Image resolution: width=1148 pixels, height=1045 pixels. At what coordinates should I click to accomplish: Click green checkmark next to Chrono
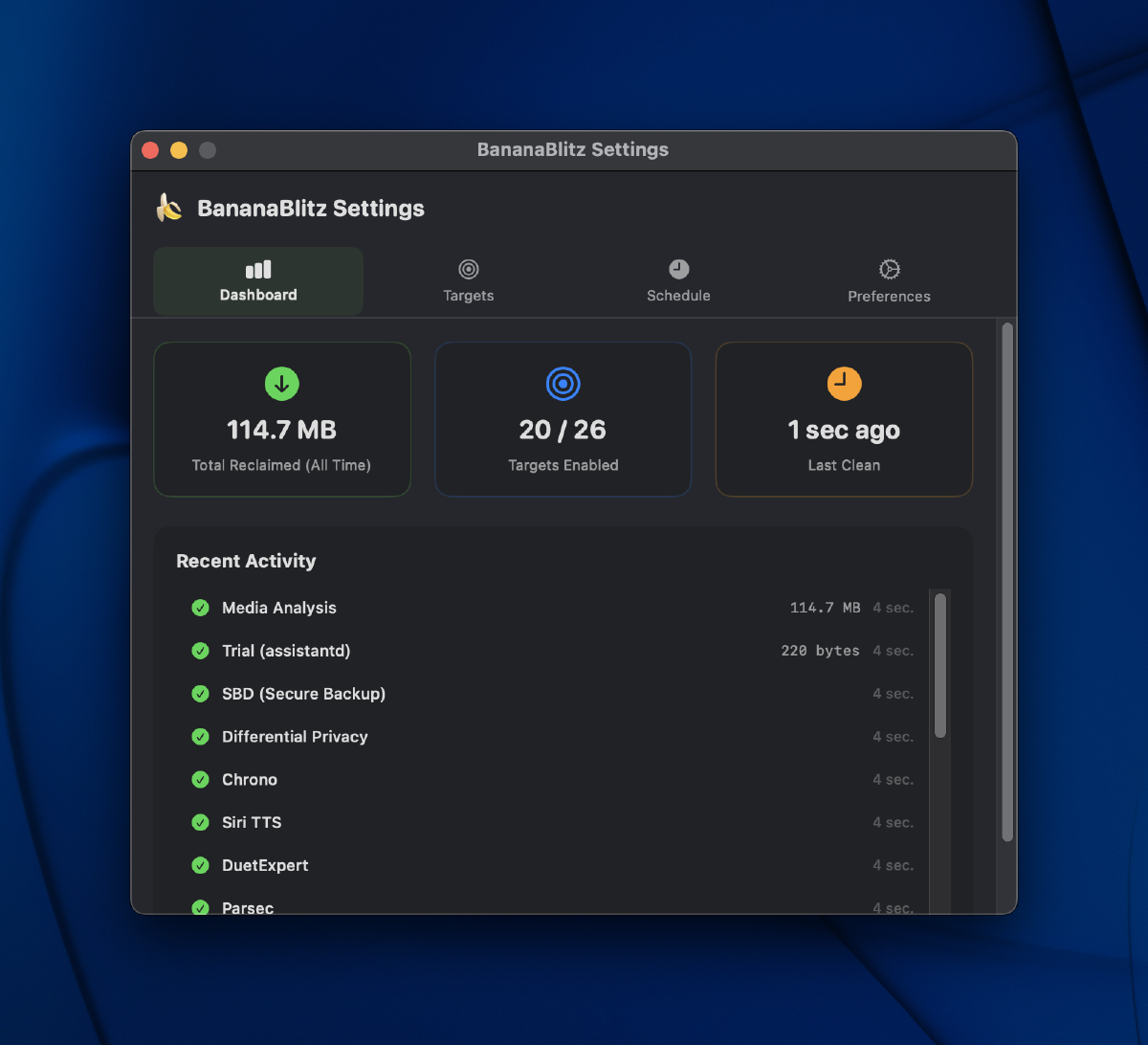pyautogui.click(x=201, y=780)
